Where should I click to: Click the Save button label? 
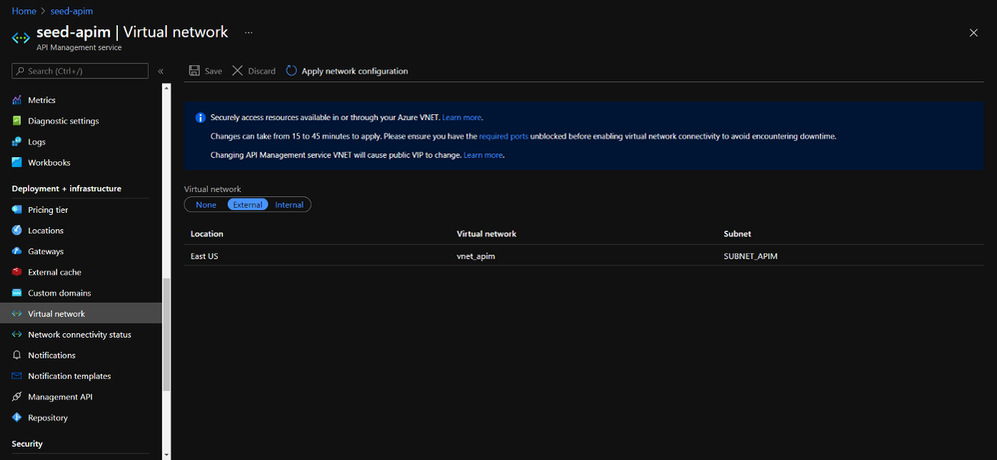pos(213,71)
